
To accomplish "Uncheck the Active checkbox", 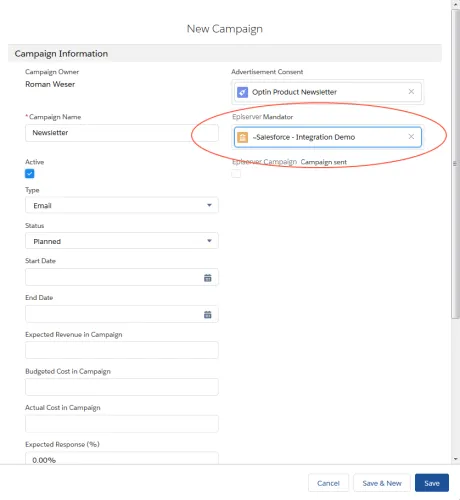I will pyautogui.click(x=30, y=174).
